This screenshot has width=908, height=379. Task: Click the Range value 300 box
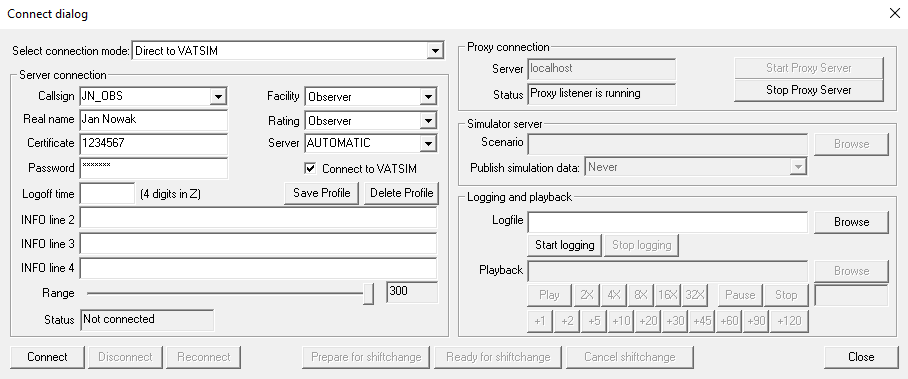pyautogui.click(x=412, y=293)
